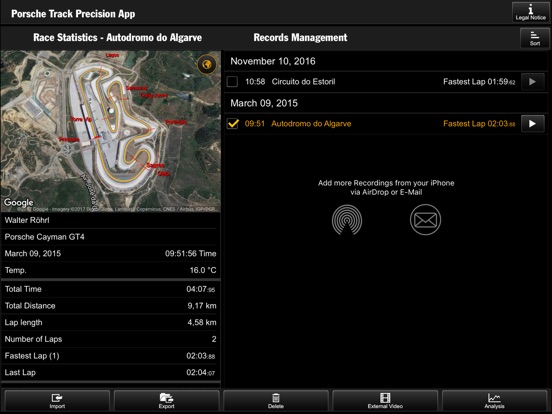Click the Number of Laps row
552x414 pixels.
[x=111, y=339]
